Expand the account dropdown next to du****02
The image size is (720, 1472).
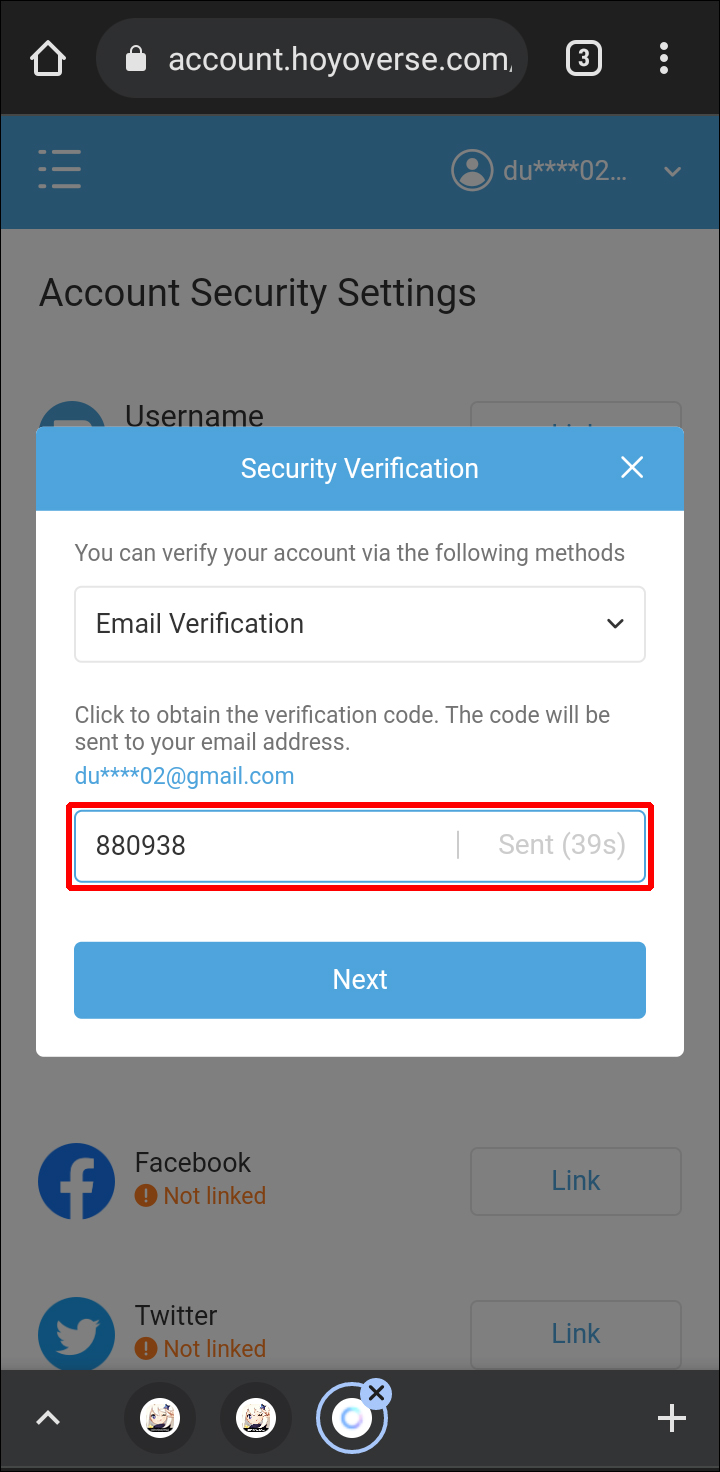(673, 171)
